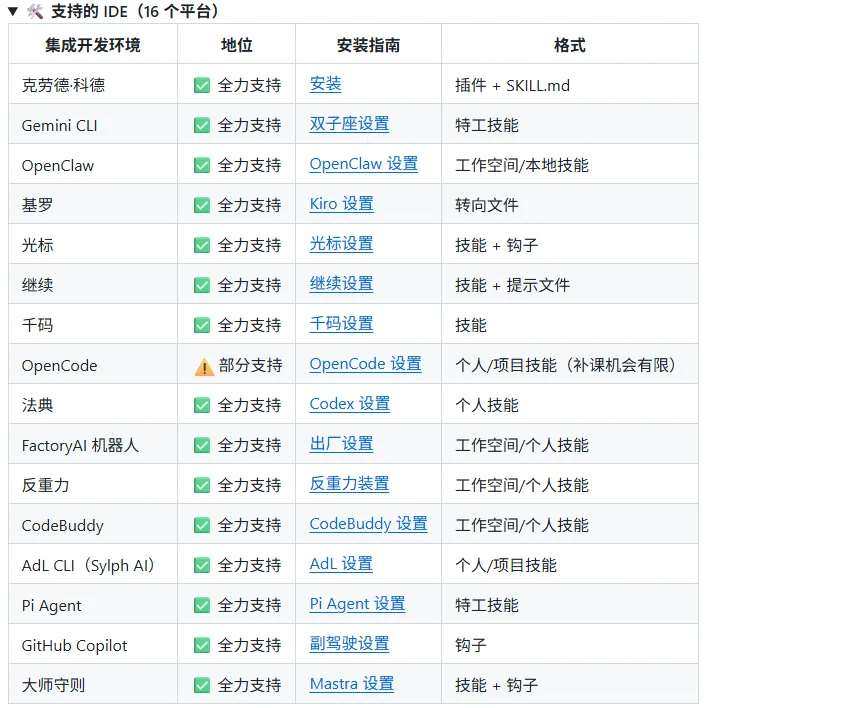Image resolution: width=860 pixels, height=708 pixels.
Task: Open the 继续设置 link
Action: [341, 284]
